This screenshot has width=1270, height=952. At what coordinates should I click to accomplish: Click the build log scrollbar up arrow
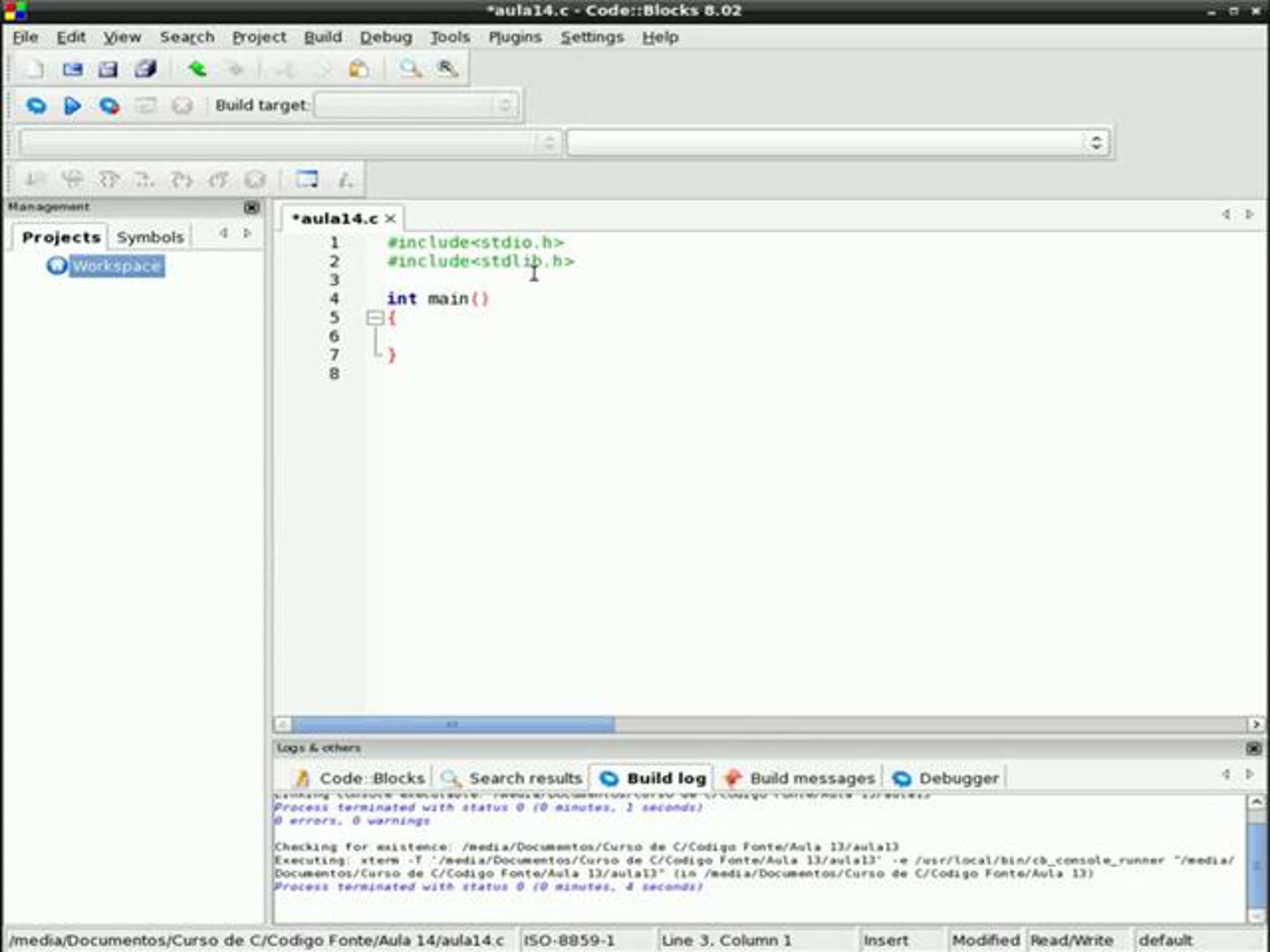pyautogui.click(x=1256, y=802)
